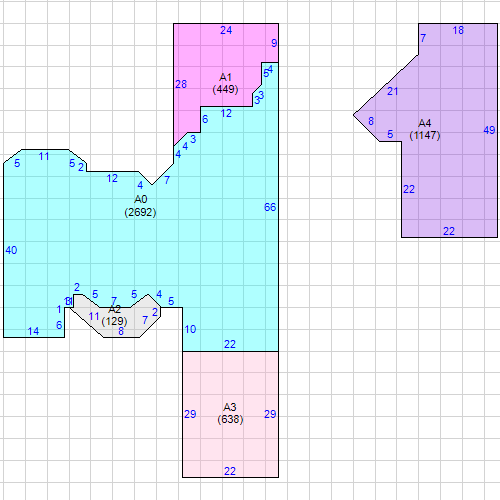
Task: Click the 6 dimension below area A1's step
Action: (x=205, y=119)
